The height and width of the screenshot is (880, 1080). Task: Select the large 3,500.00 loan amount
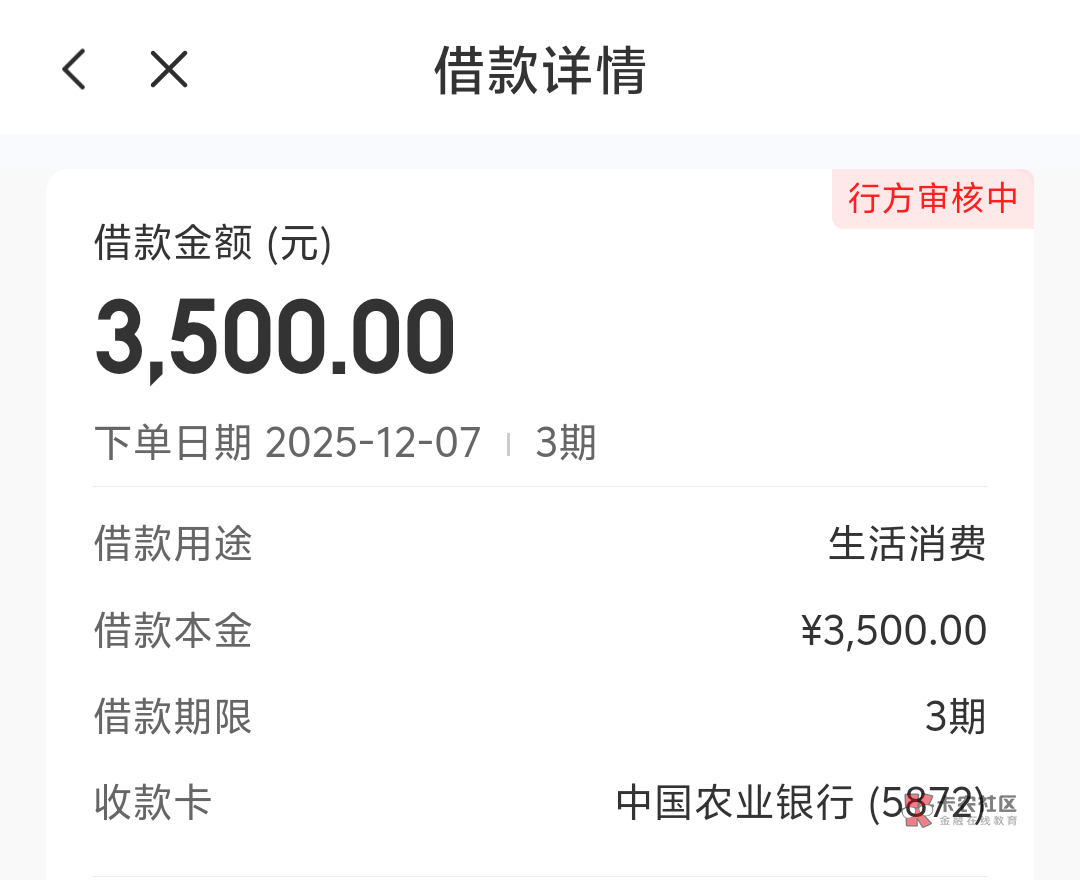(x=275, y=338)
